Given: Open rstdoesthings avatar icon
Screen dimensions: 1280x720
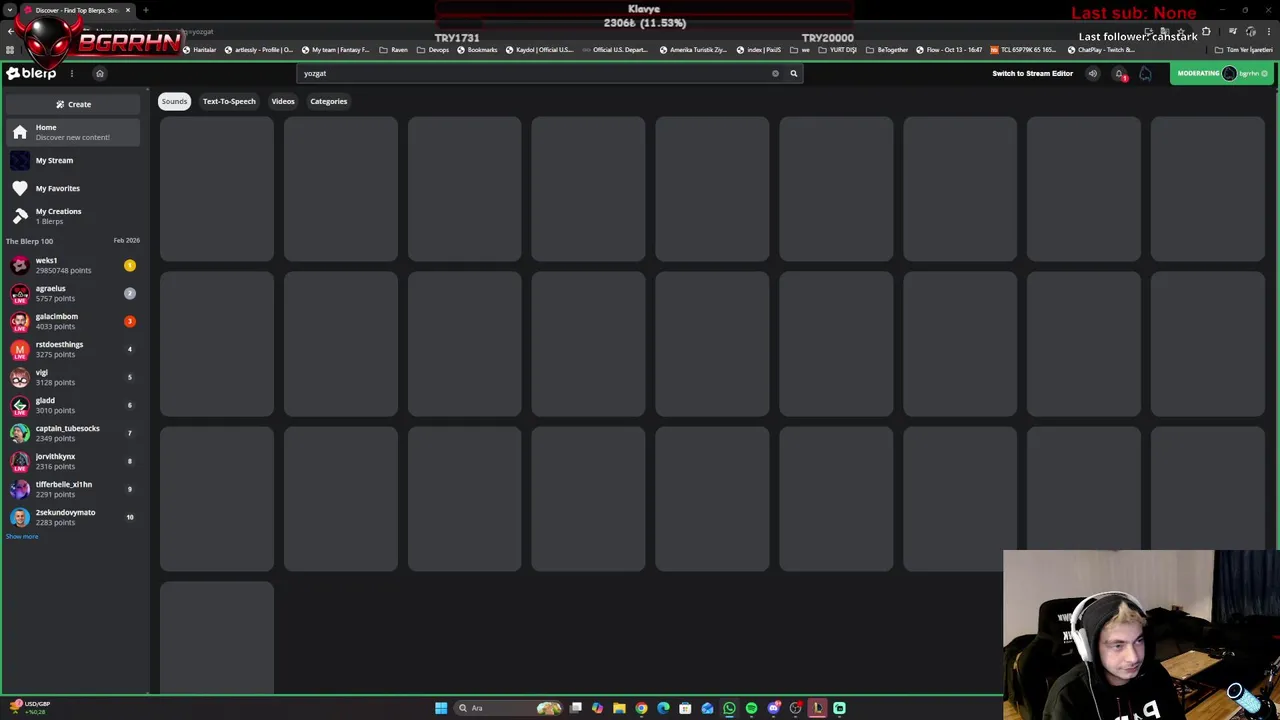Looking at the screenshot, I should 20,349.
